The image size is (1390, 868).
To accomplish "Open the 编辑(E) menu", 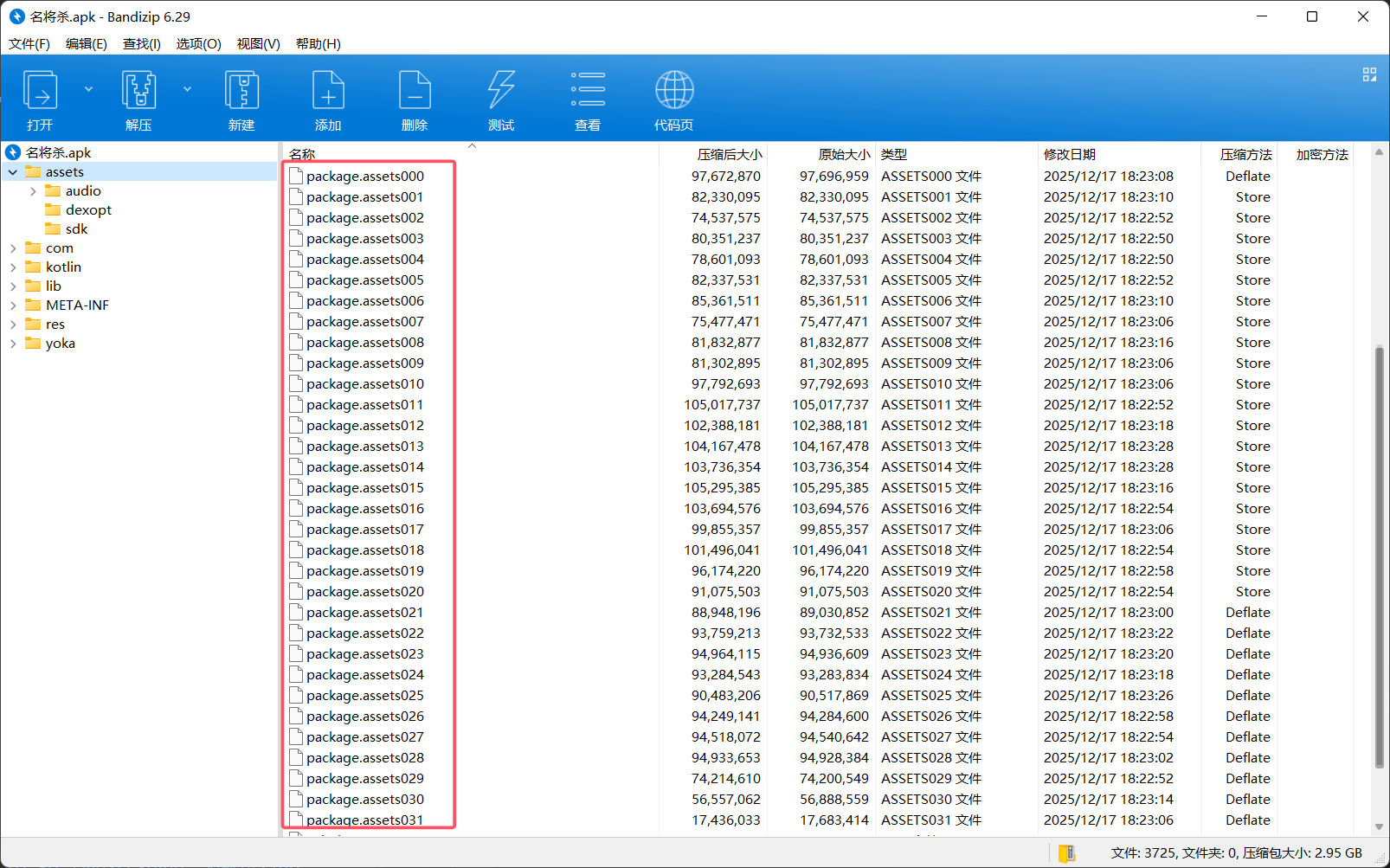I will click(87, 43).
